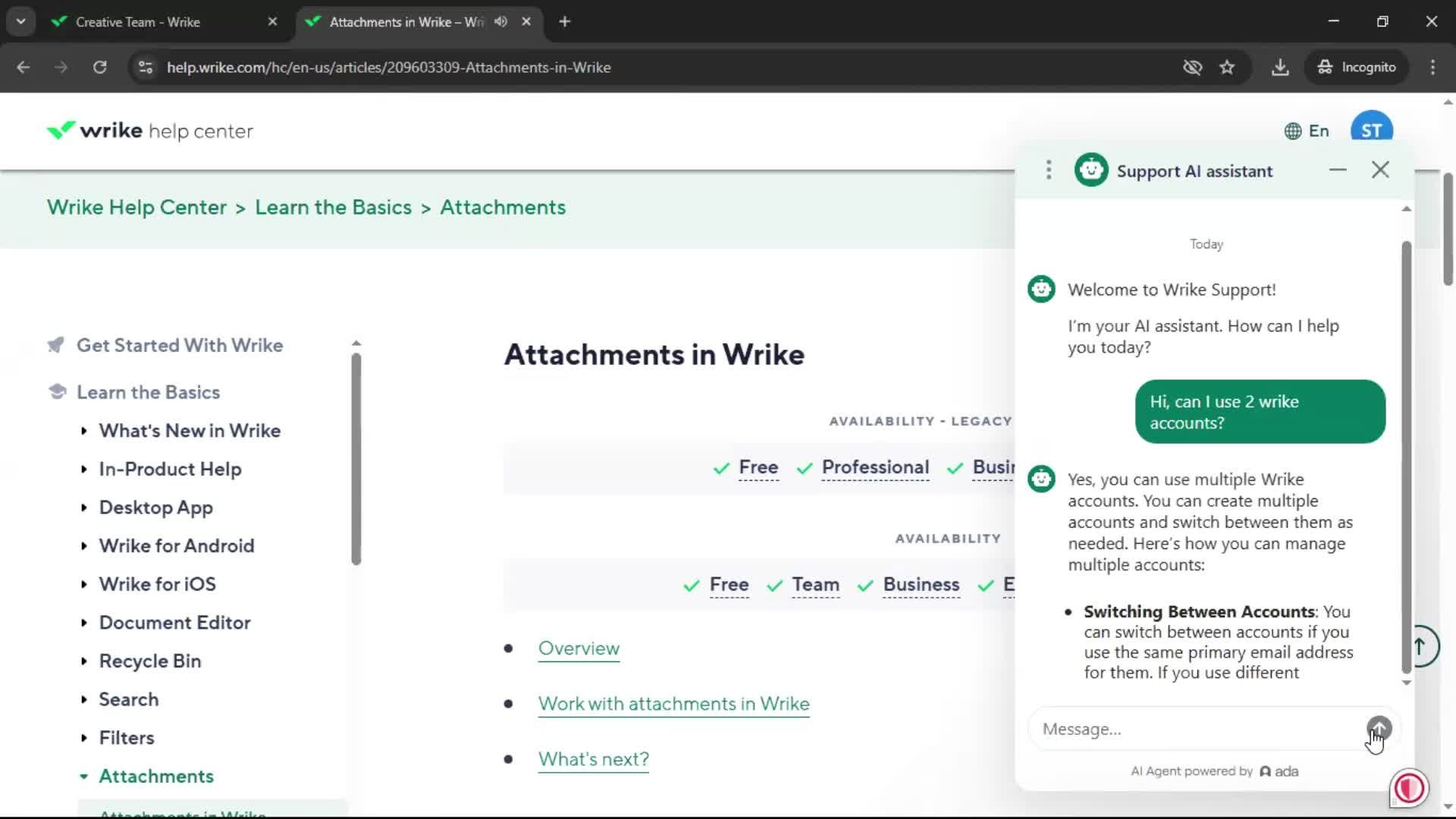This screenshot has width=1456, height=819.
Task: Click the rocket icon by Get Started
Action: (x=56, y=345)
